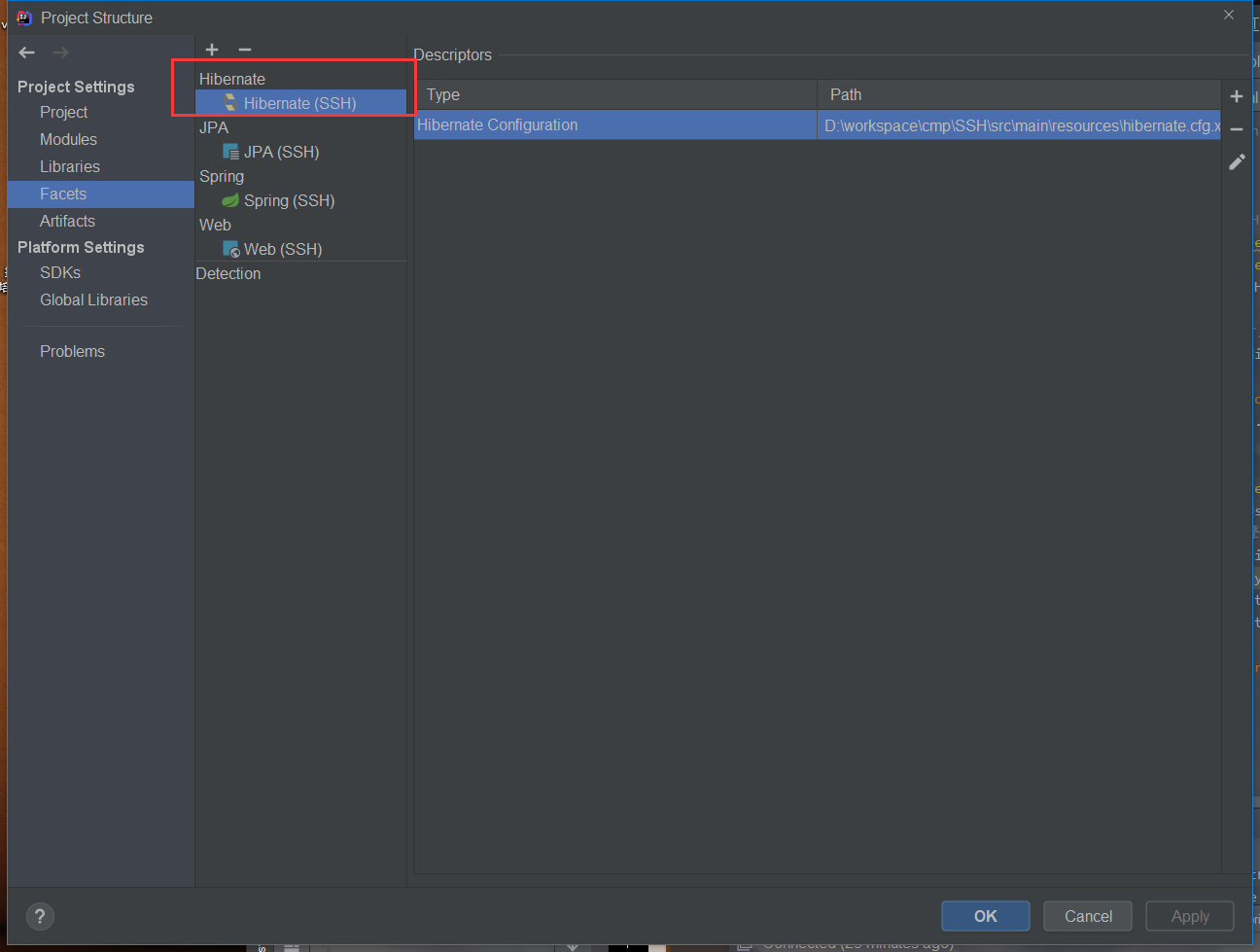Close the Project Structure dialog

[1229, 15]
